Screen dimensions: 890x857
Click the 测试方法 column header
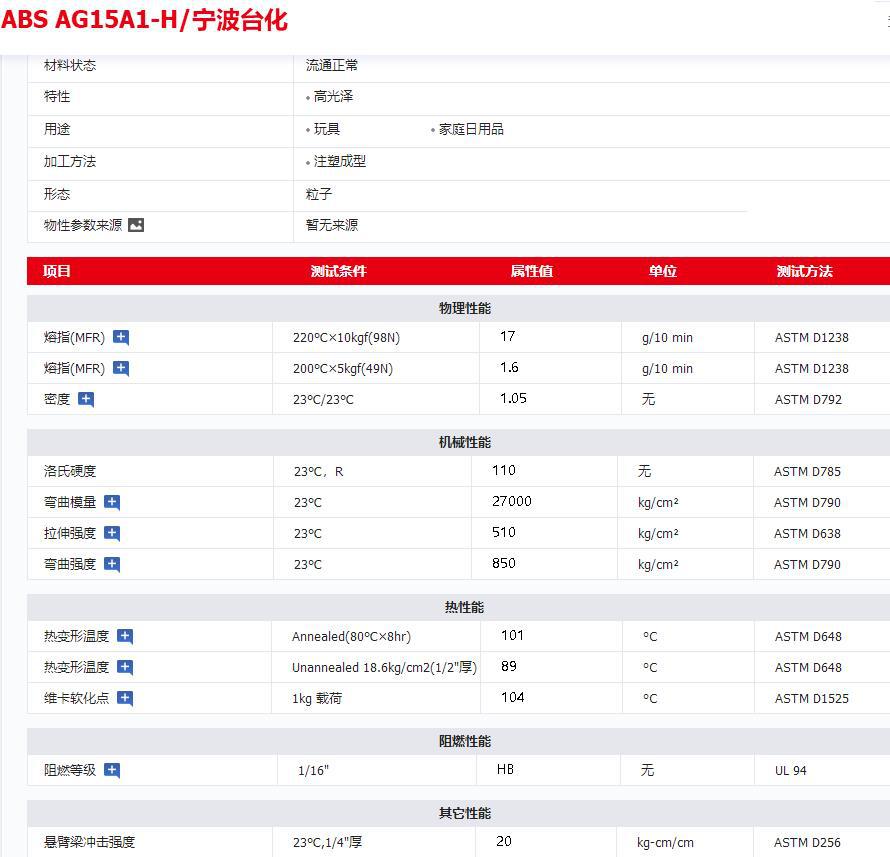(804, 271)
